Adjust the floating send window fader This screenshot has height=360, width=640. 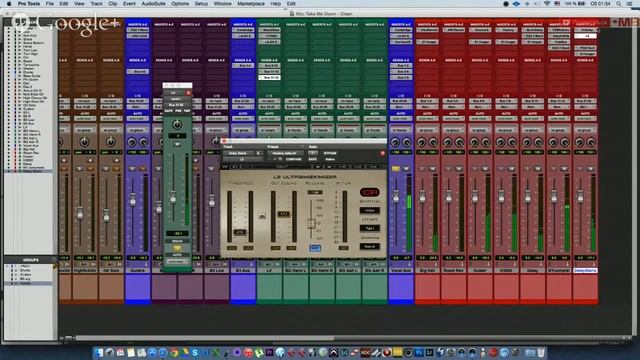(x=173, y=199)
